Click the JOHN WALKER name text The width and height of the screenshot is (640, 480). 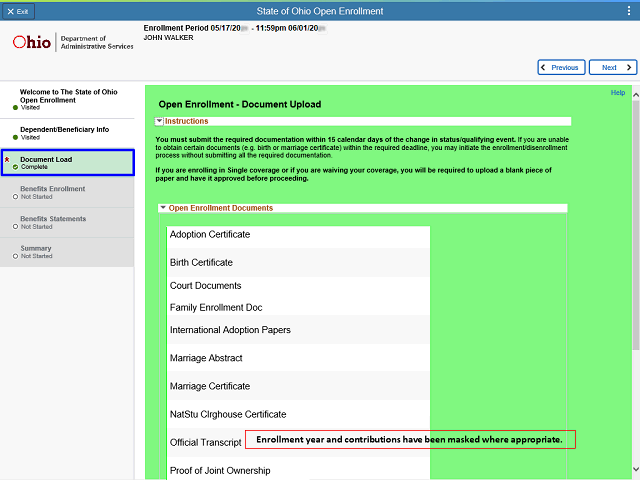click(168, 38)
